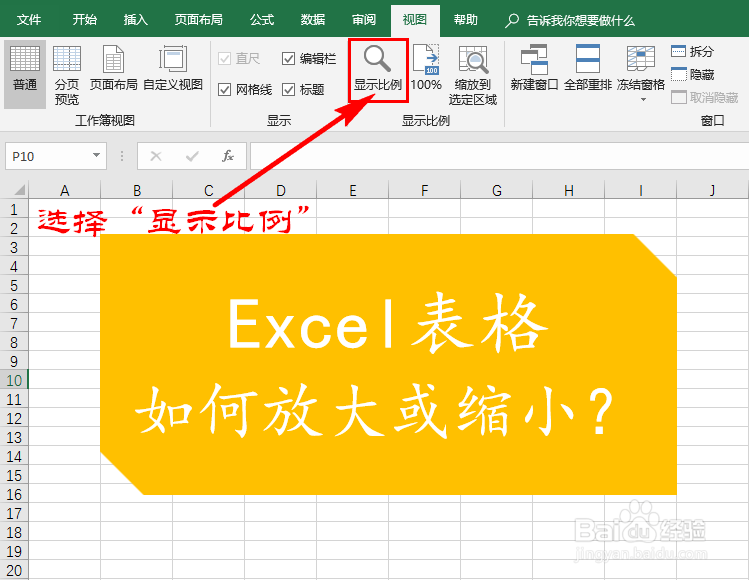
Task: Expand the Name Box dropdown arrow
Action: (96, 156)
